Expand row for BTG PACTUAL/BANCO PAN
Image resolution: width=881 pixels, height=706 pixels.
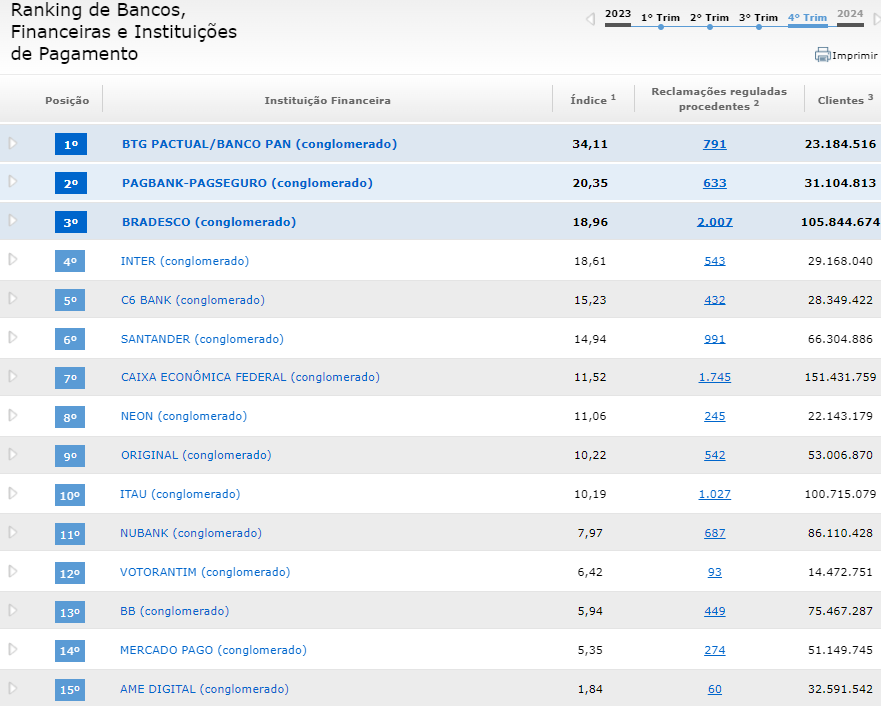click(x=13, y=143)
